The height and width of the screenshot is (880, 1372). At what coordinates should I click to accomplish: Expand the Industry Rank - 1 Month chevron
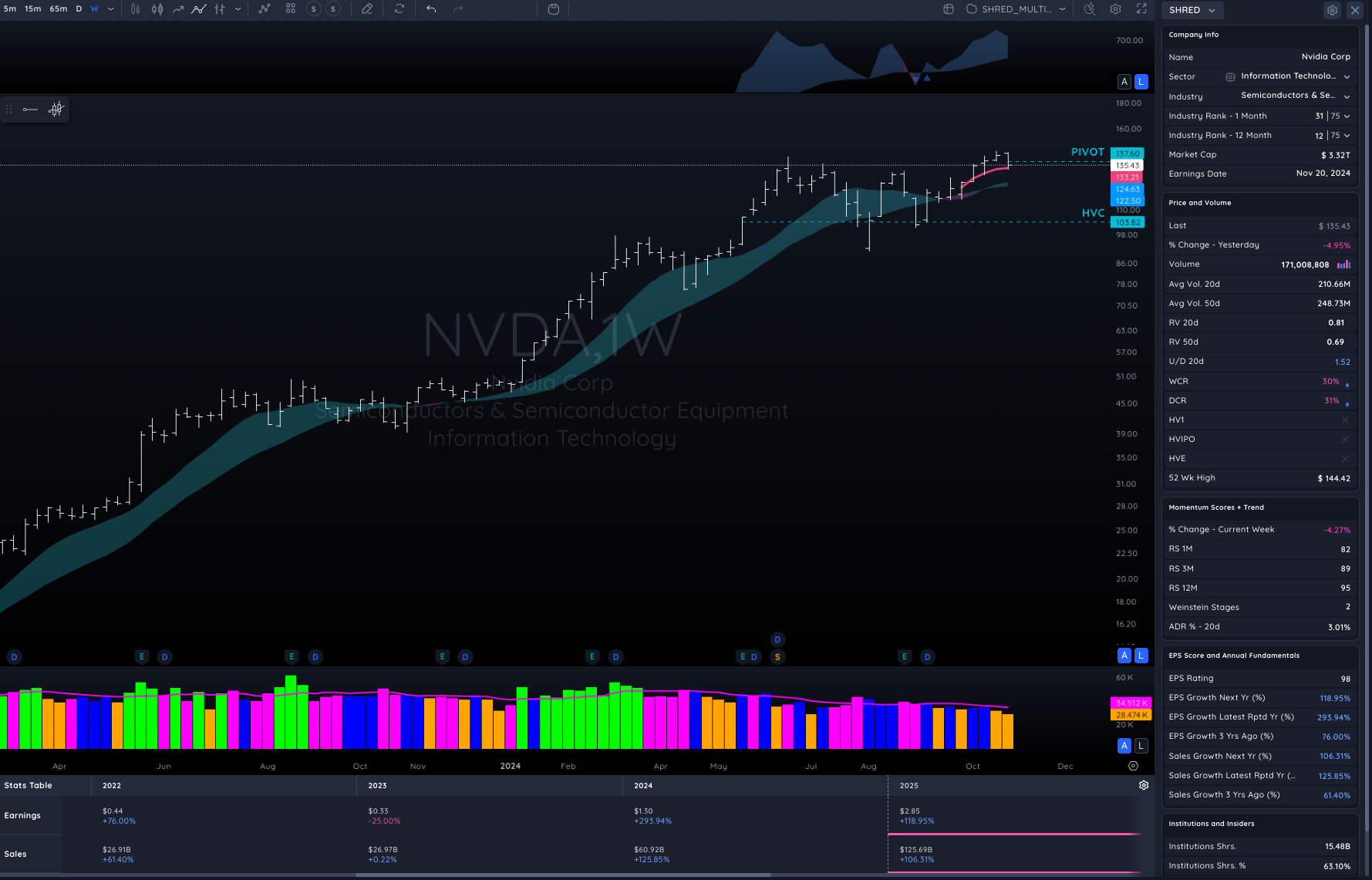click(x=1347, y=116)
